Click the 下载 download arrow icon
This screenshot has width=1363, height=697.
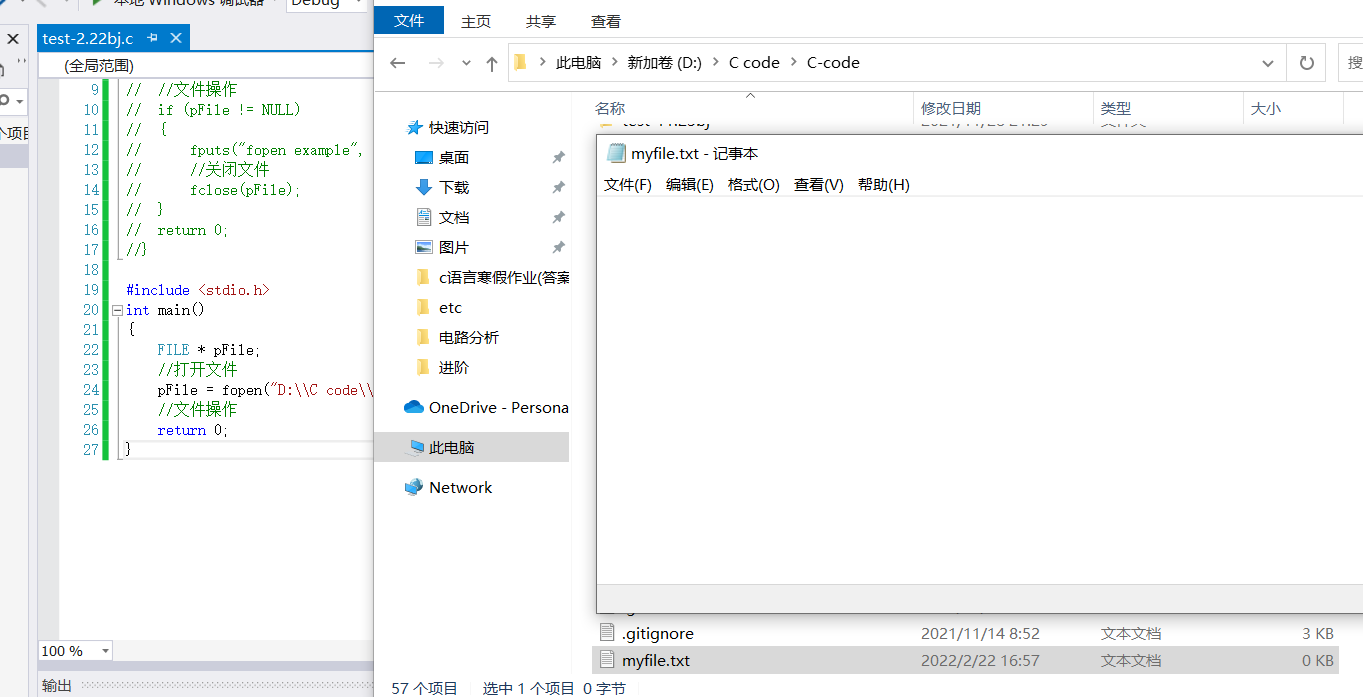click(x=423, y=187)
